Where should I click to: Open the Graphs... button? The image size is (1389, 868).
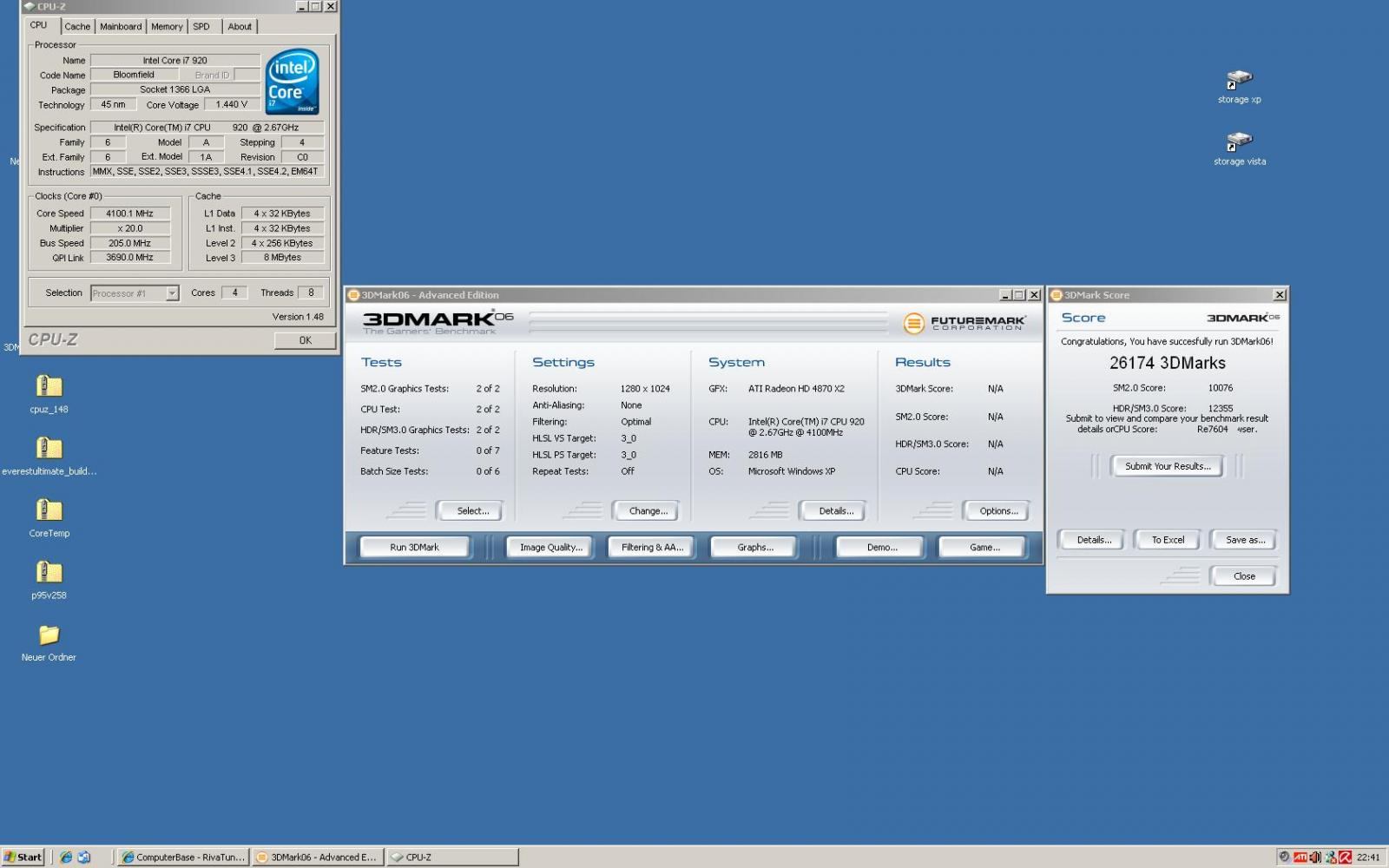point(755,548)
